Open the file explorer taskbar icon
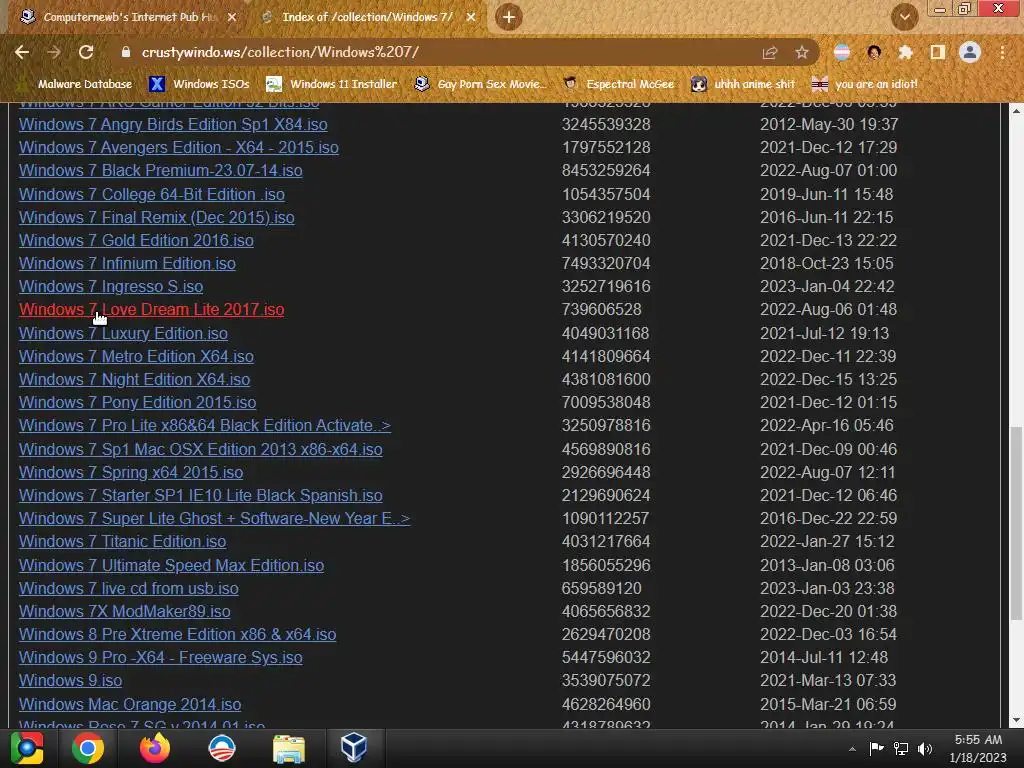 click(289, 748)
